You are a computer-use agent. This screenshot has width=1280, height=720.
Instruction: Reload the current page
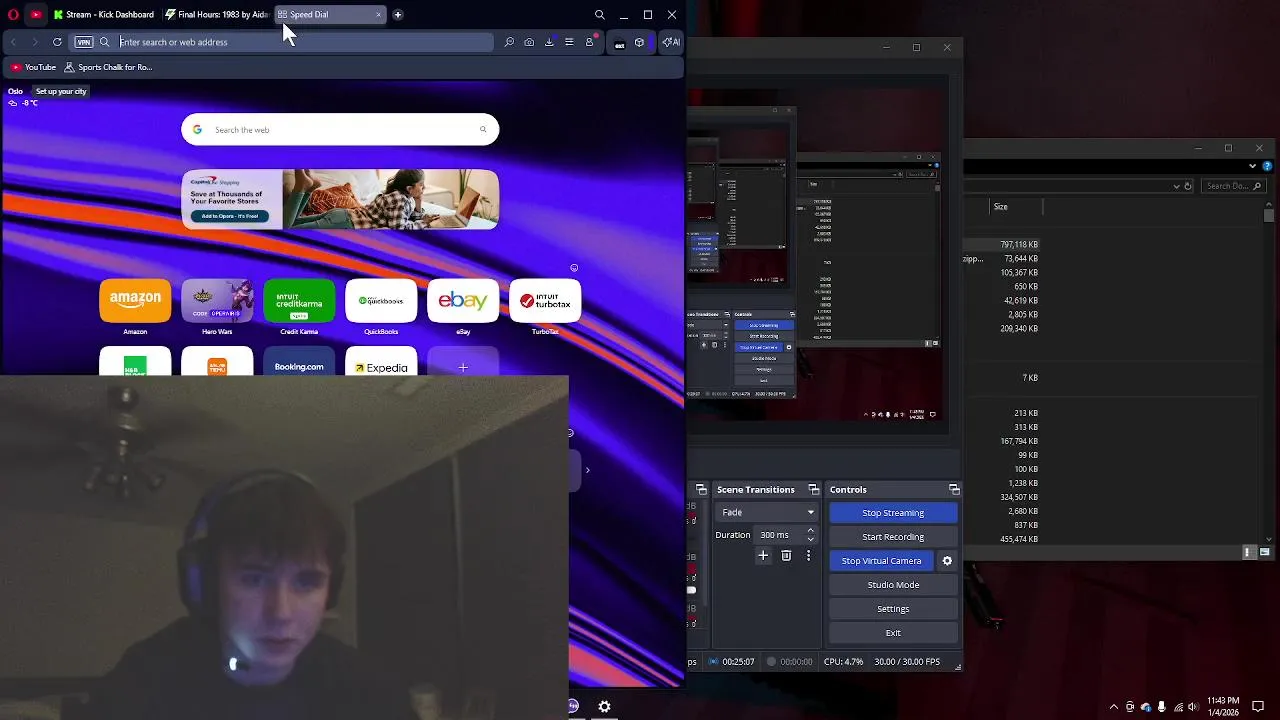point(57,42)
